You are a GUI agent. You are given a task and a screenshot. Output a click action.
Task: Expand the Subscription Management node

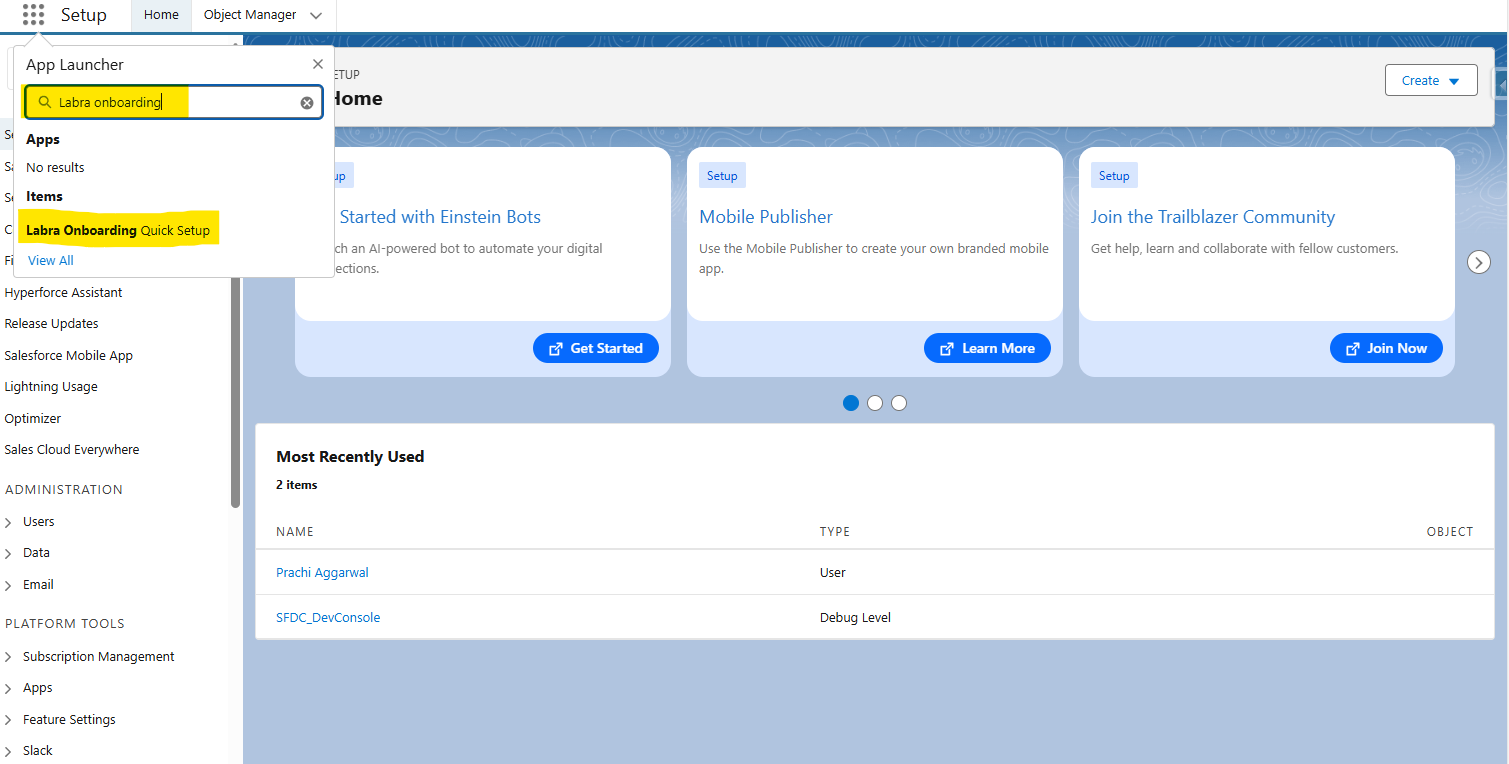[x=9, y=657]
